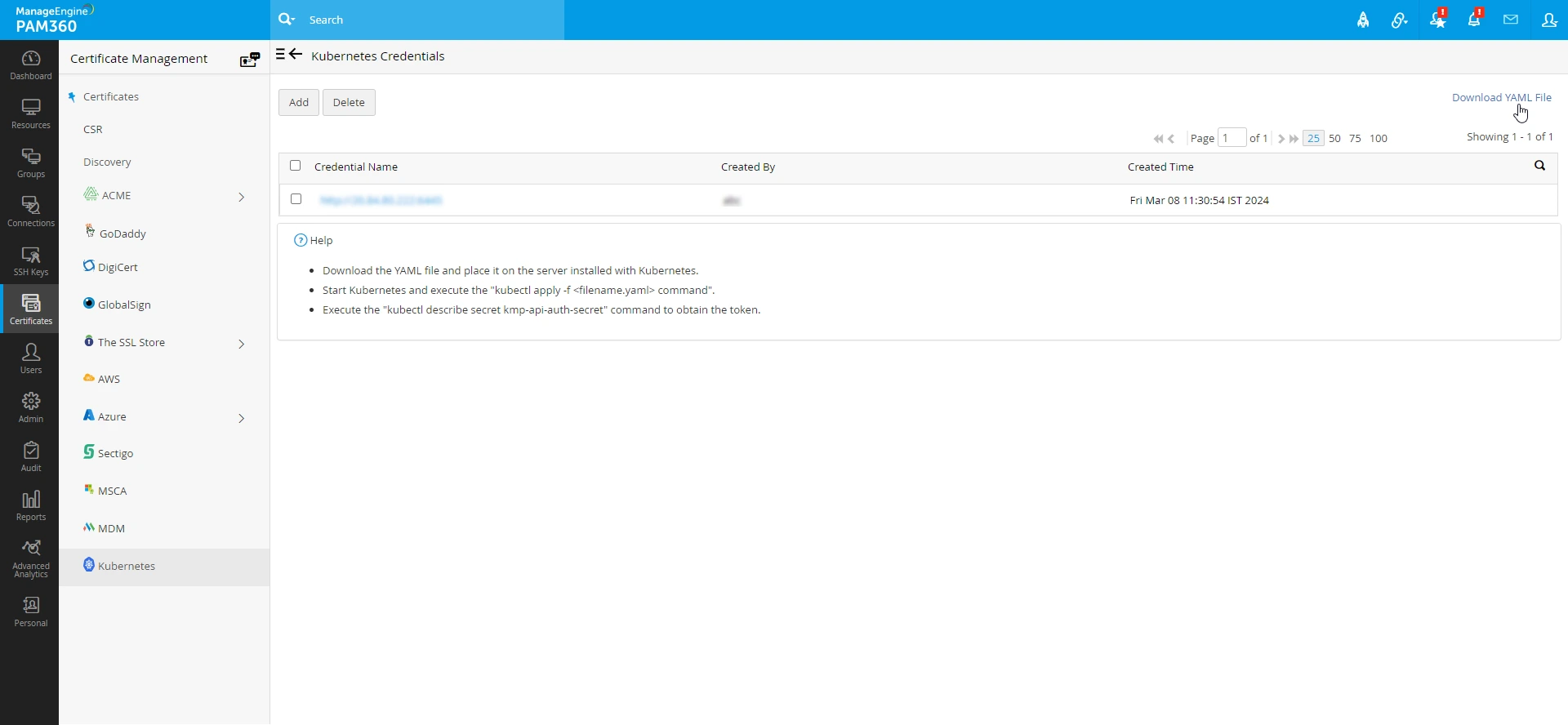Sort by Created By column header
1568x725 pixels.
tap(748, 167)
